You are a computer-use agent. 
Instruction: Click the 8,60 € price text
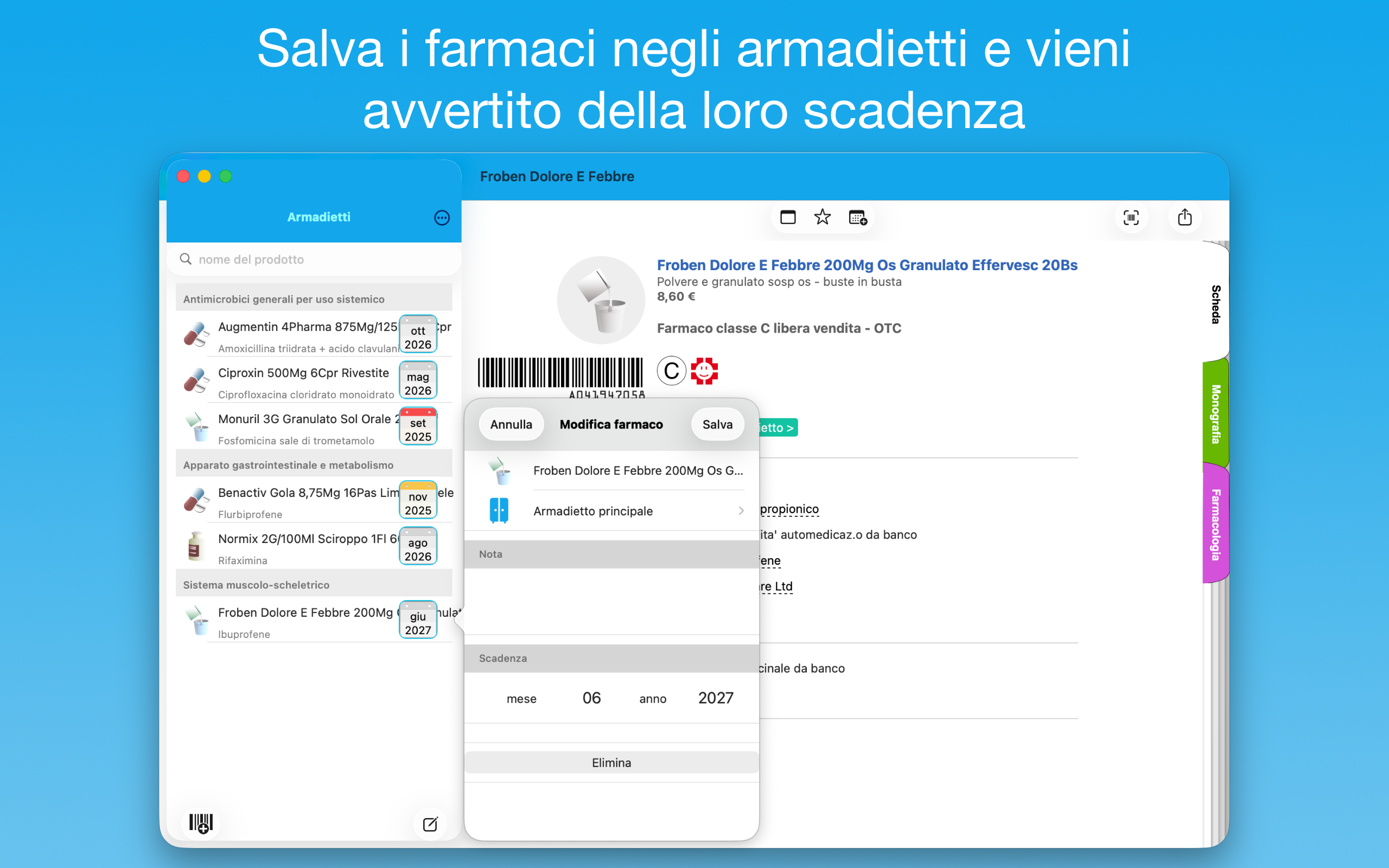click(x=676, y=297)
